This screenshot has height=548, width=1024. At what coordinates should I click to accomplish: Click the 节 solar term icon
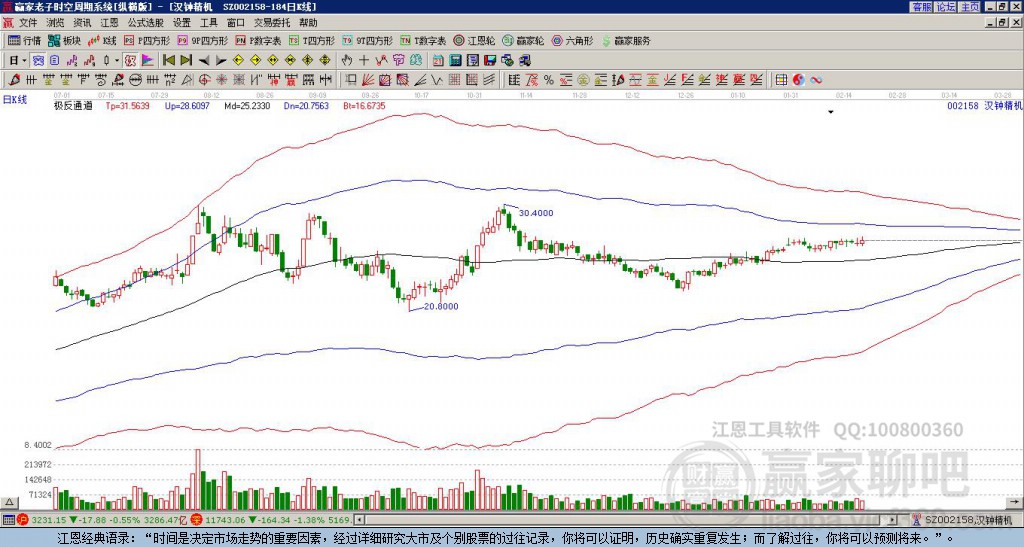(398, 61)
